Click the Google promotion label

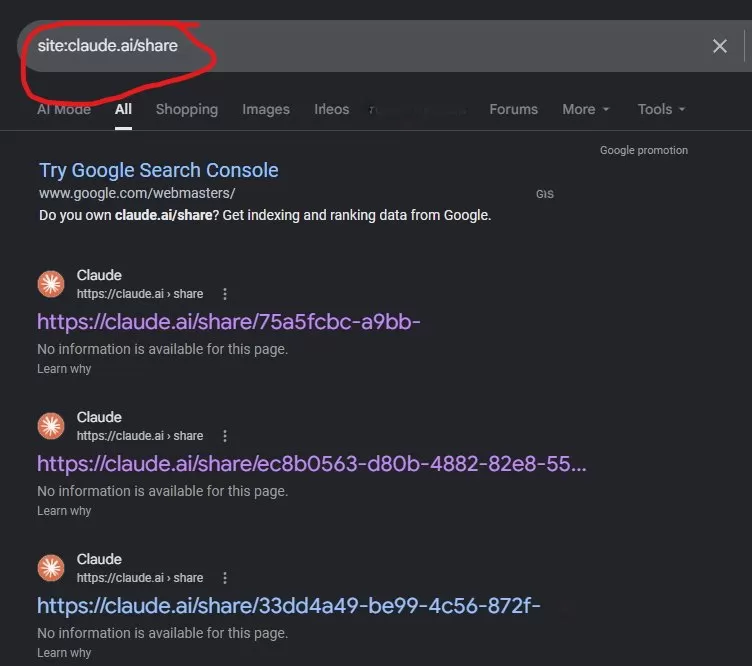tap(644, 150)
